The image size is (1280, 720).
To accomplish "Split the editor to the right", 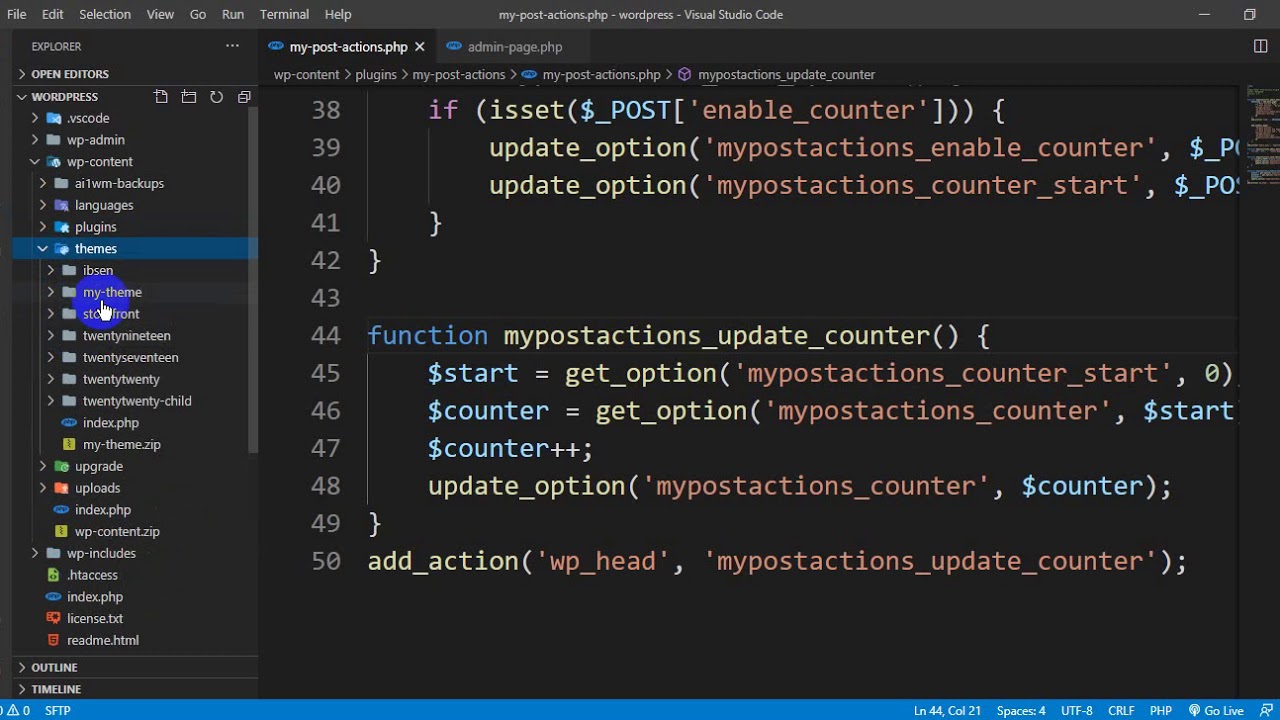I will tap(1260, 46).
